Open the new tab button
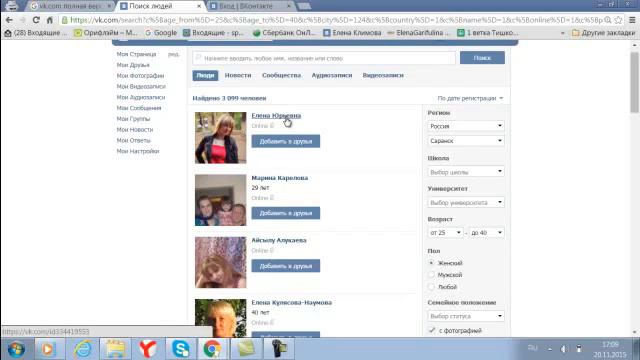Viewport: 640px width, 360px height. (x=304, y=6)
